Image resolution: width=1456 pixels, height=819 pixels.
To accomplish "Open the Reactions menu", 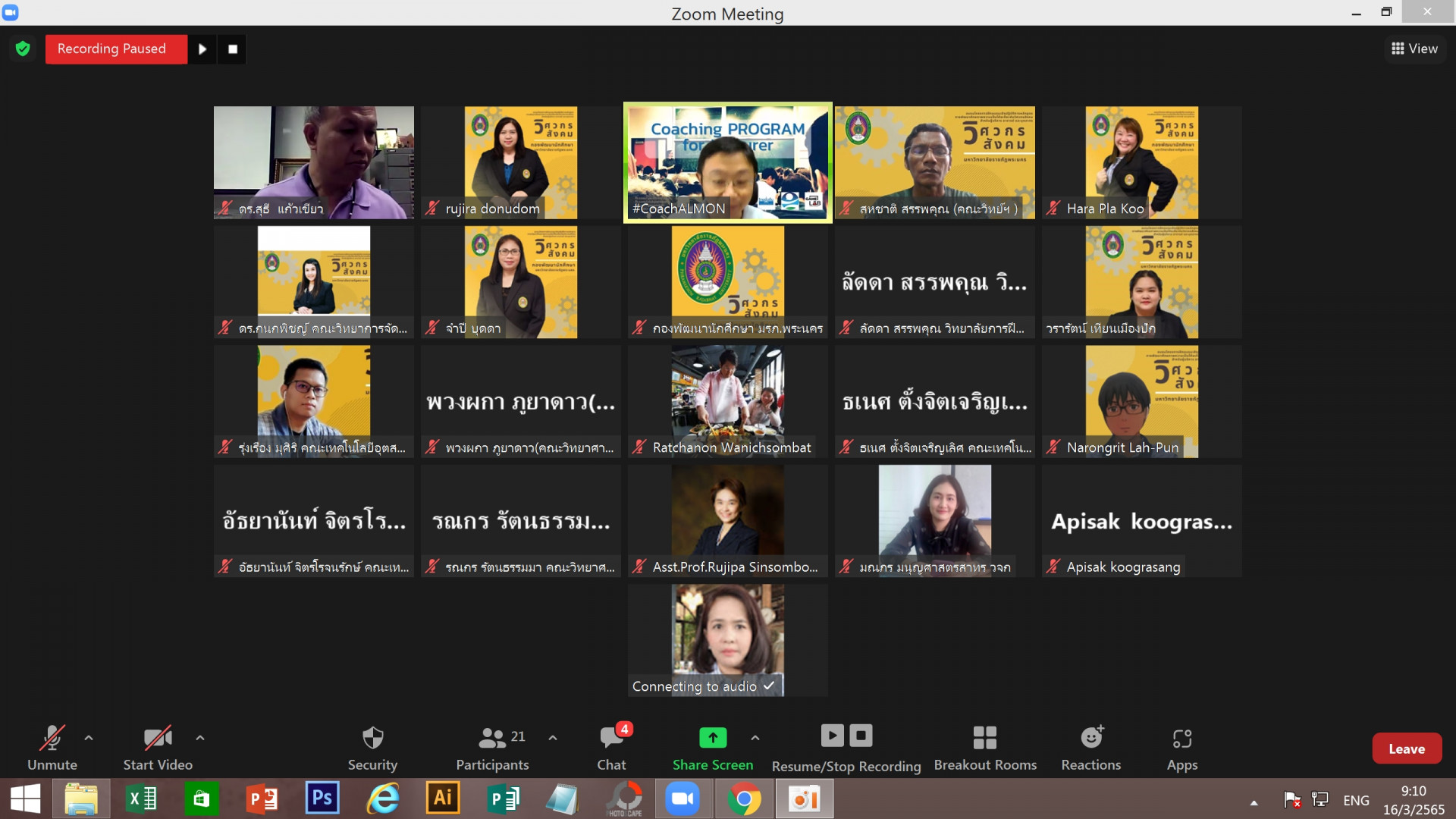I will (1090, 738).
